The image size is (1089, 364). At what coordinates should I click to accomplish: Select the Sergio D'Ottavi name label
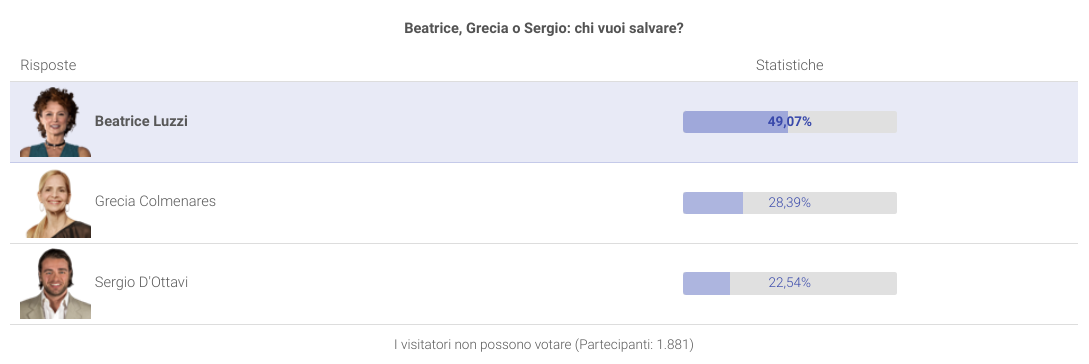(141, 283)
